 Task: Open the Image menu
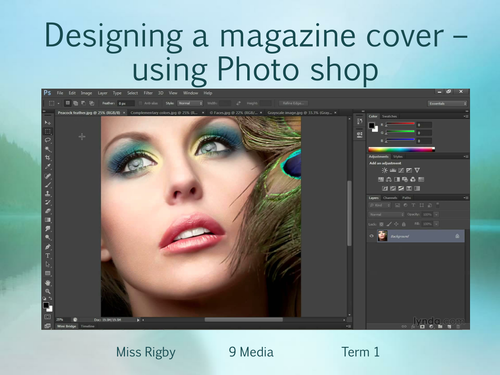(x=86, y=93)
